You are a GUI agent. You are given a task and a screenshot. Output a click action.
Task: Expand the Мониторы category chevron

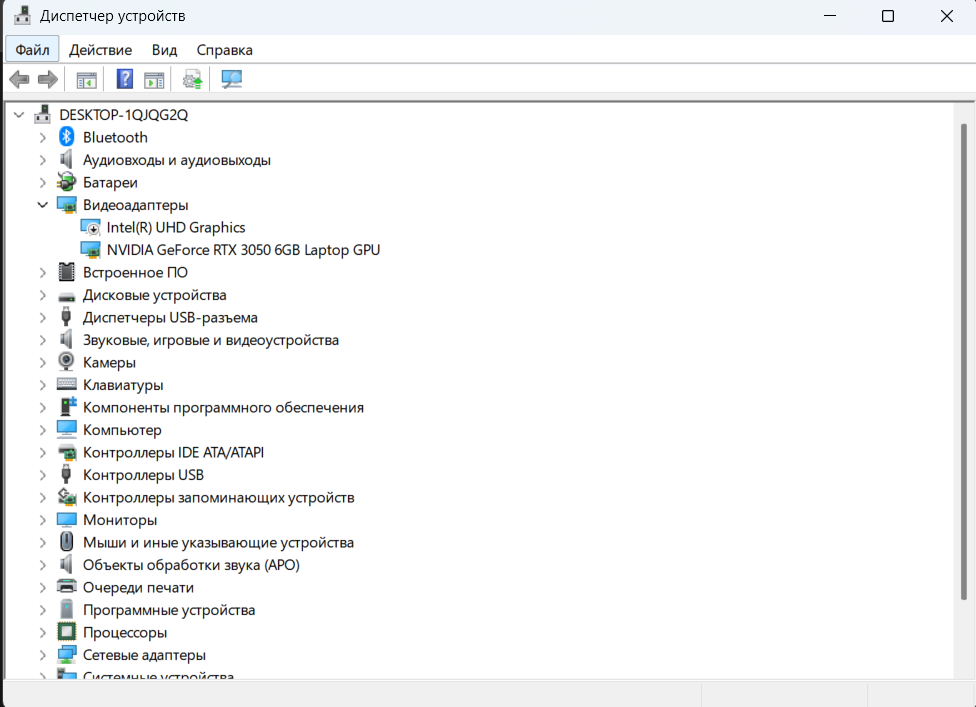click(42, 520)
